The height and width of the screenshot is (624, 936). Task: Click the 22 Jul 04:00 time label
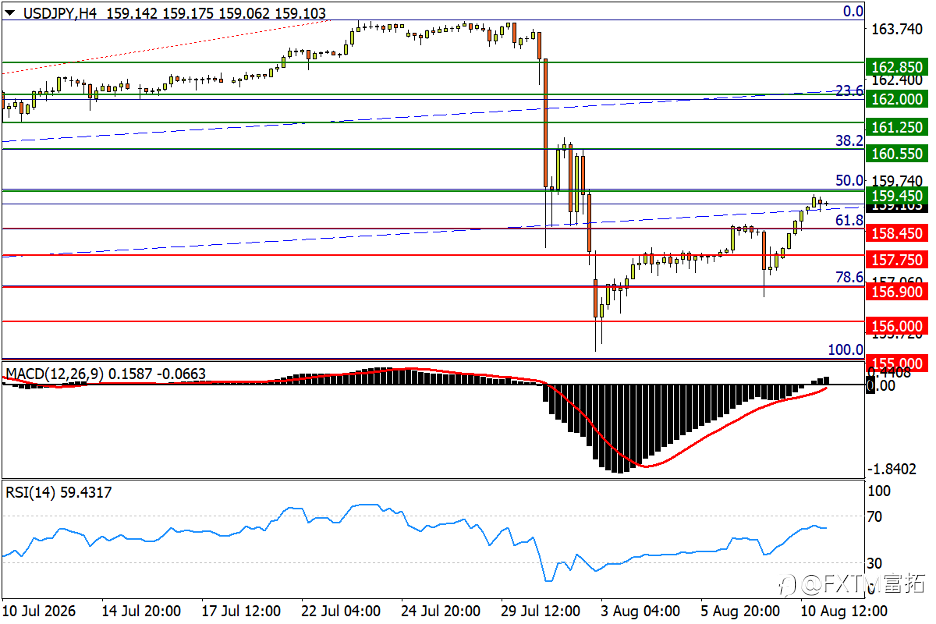pos(341,611)
